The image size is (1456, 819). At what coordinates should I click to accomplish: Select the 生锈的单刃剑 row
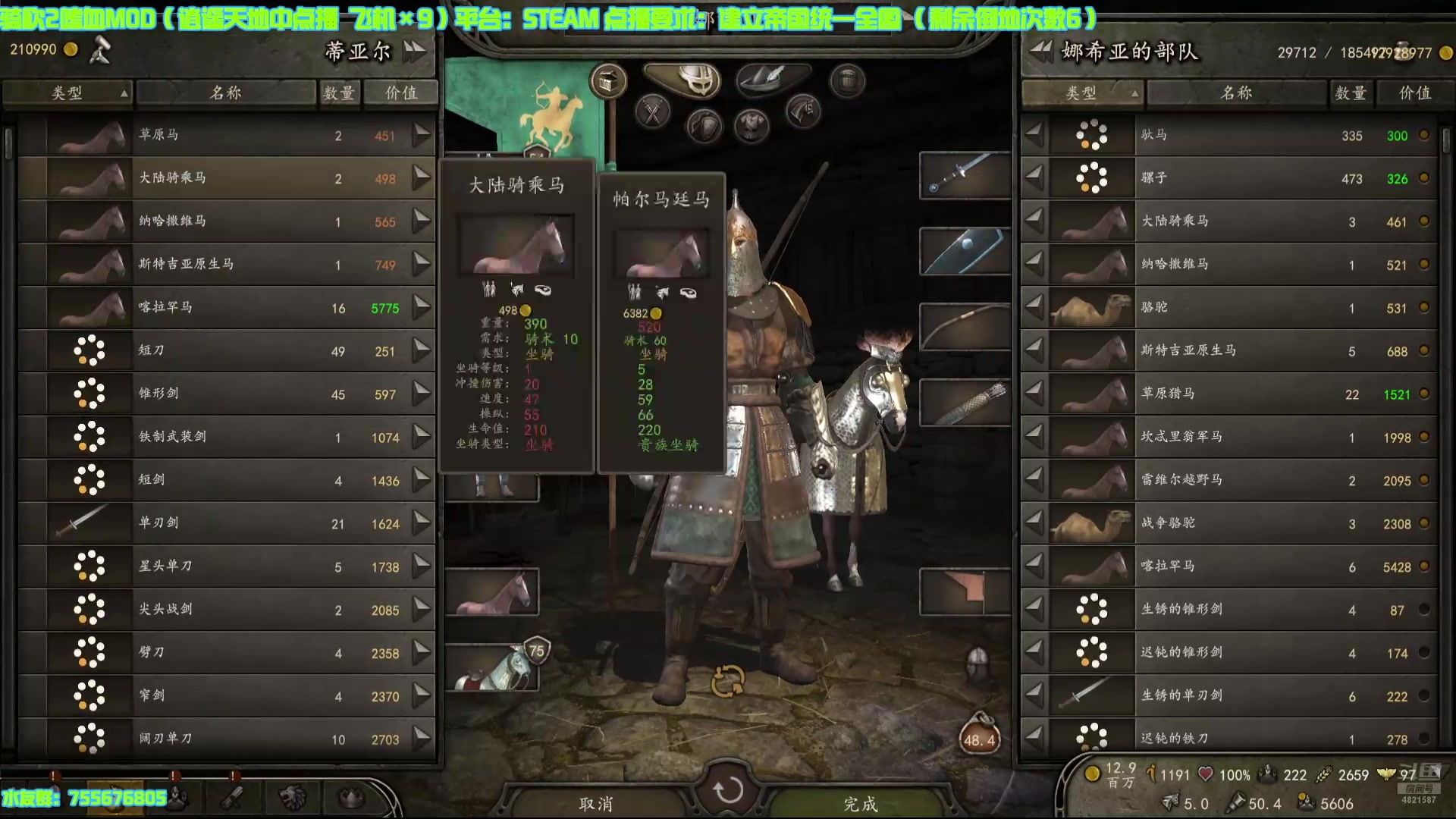pos(1228,696)
